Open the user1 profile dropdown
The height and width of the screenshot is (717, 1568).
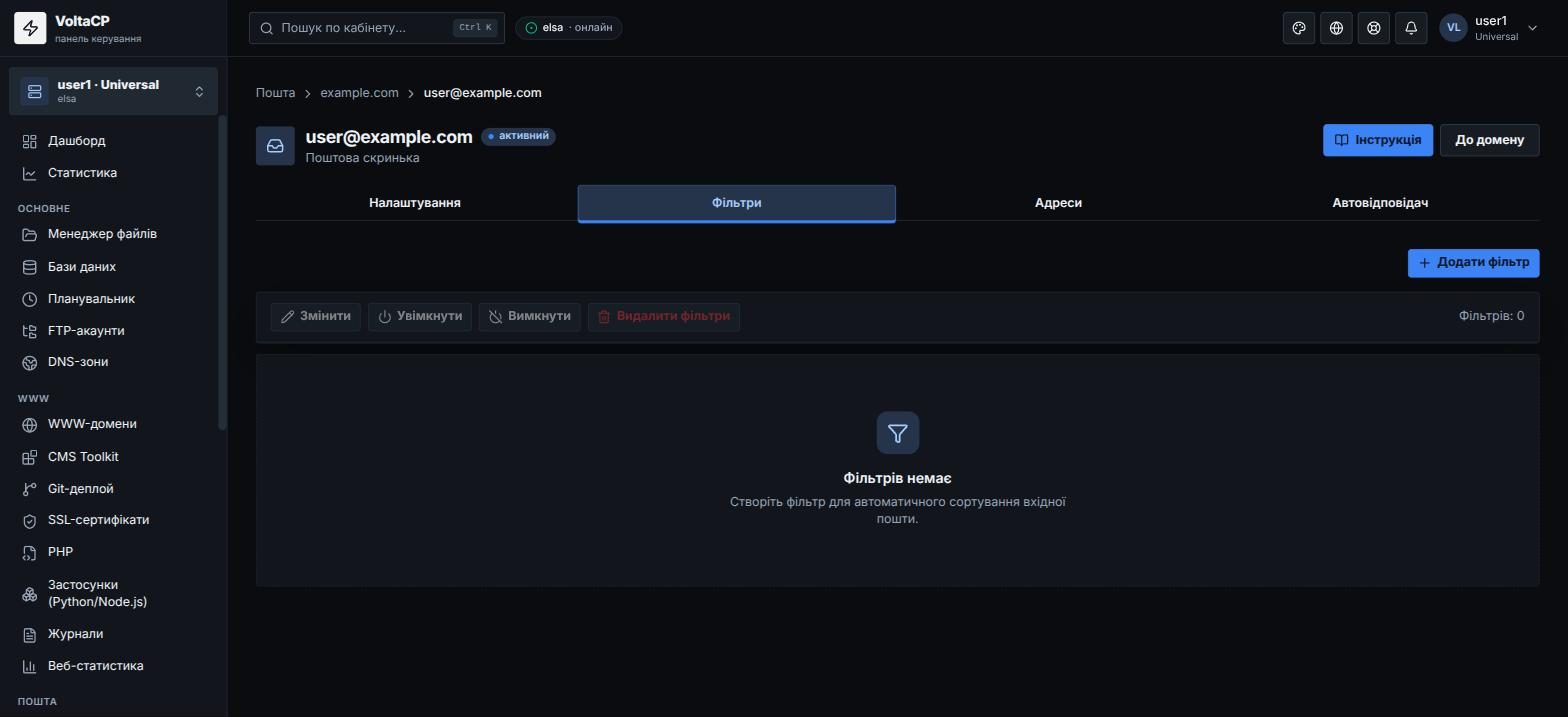[1489, 28]
